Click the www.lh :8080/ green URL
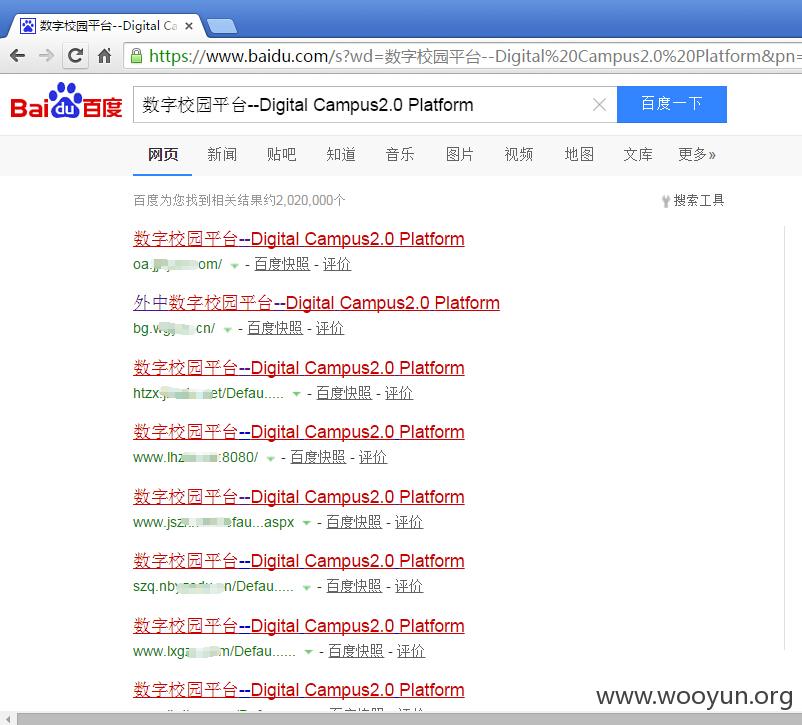The height and width of the screenshot is (725, 802). 195,457
